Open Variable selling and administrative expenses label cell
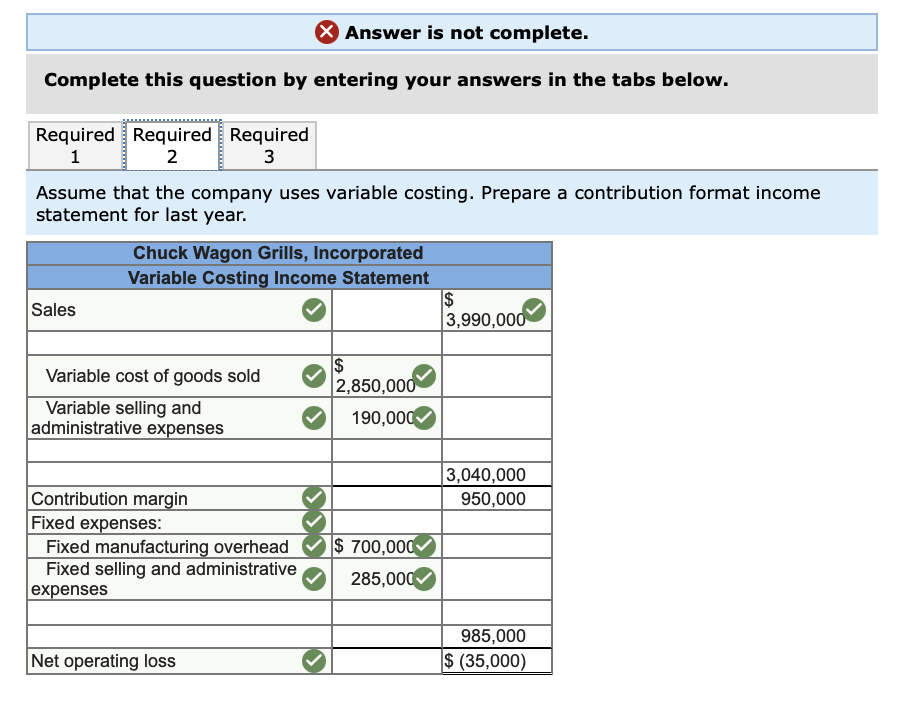The height and width of the screenshot is (702, 916). [179, 418]
